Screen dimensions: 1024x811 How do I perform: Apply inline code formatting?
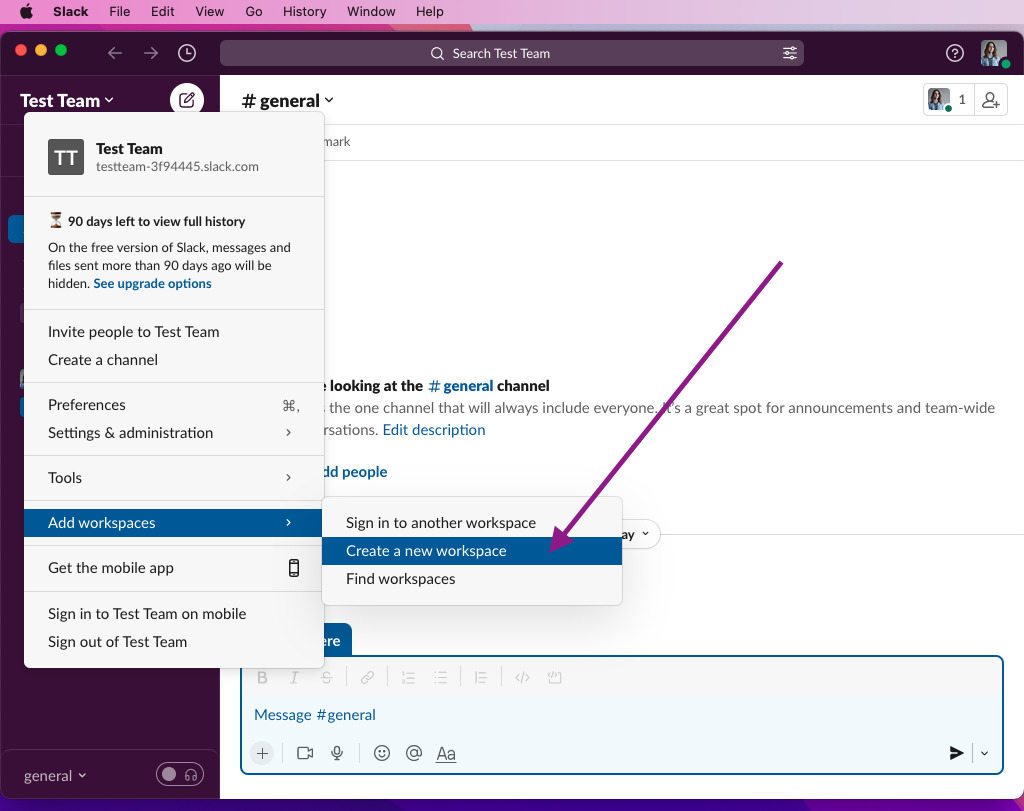pyautogui.click(x=522, y=677)
